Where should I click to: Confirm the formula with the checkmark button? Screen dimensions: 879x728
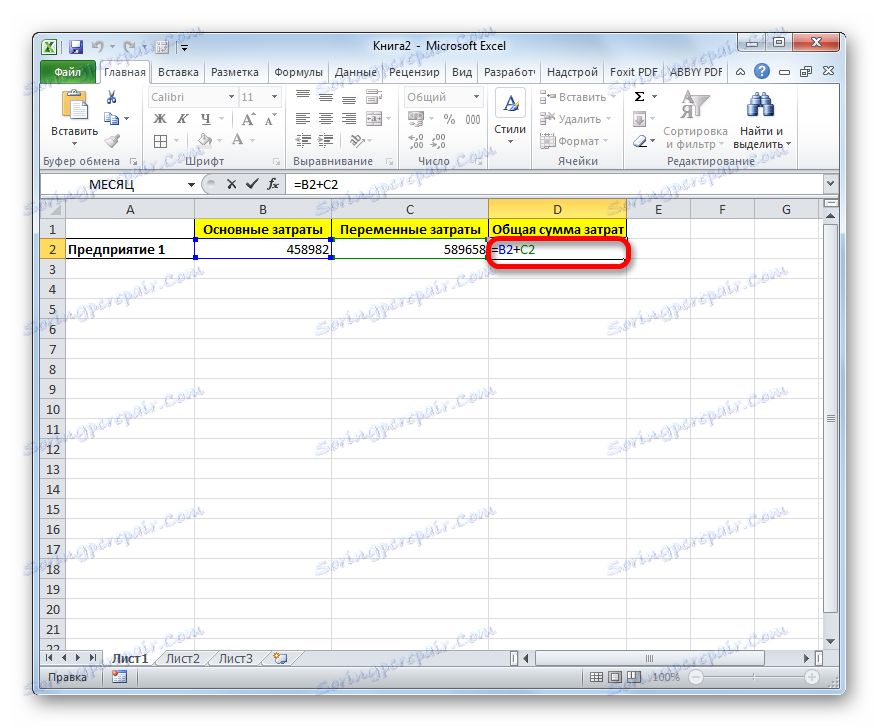(253, 184)
